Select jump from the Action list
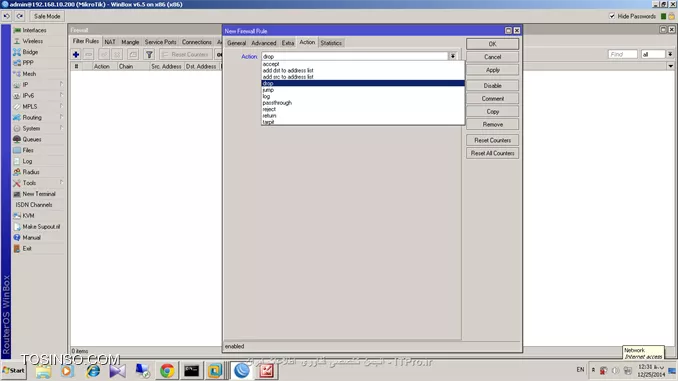This screenshot has height=381, width=678. [363, 90]
